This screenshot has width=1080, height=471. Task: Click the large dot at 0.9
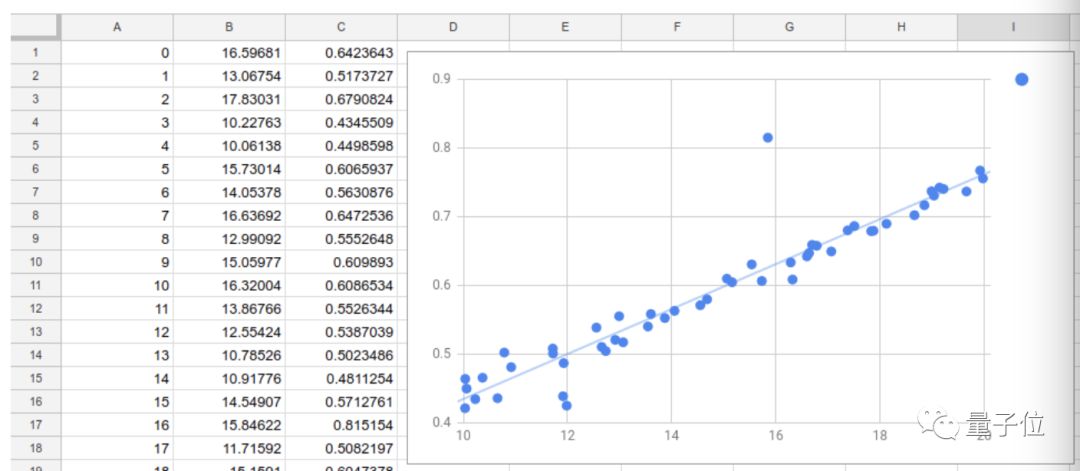[x=1021, y=79]
